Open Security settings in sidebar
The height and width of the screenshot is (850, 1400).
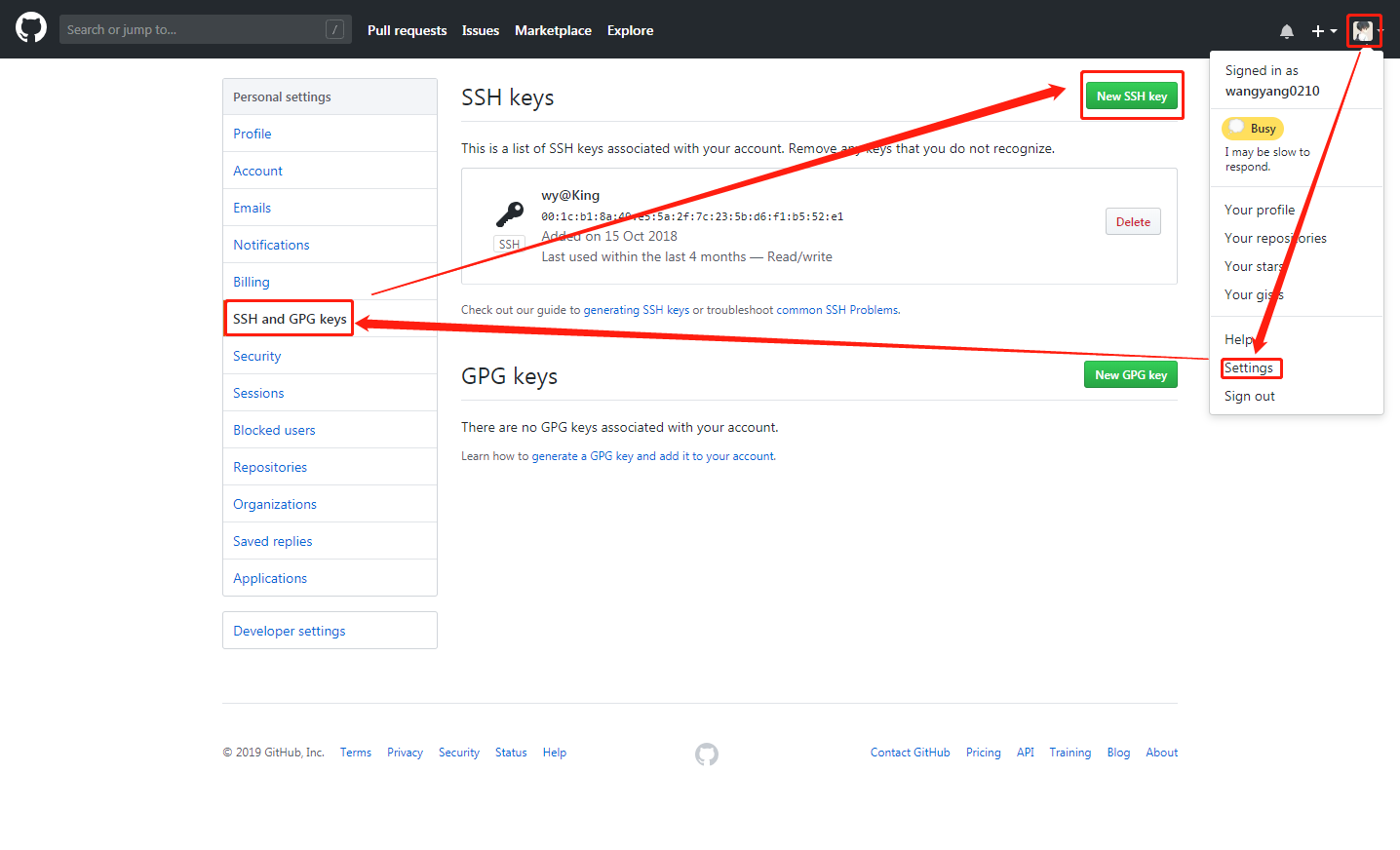pyautogui.click(x=330, y=356)
